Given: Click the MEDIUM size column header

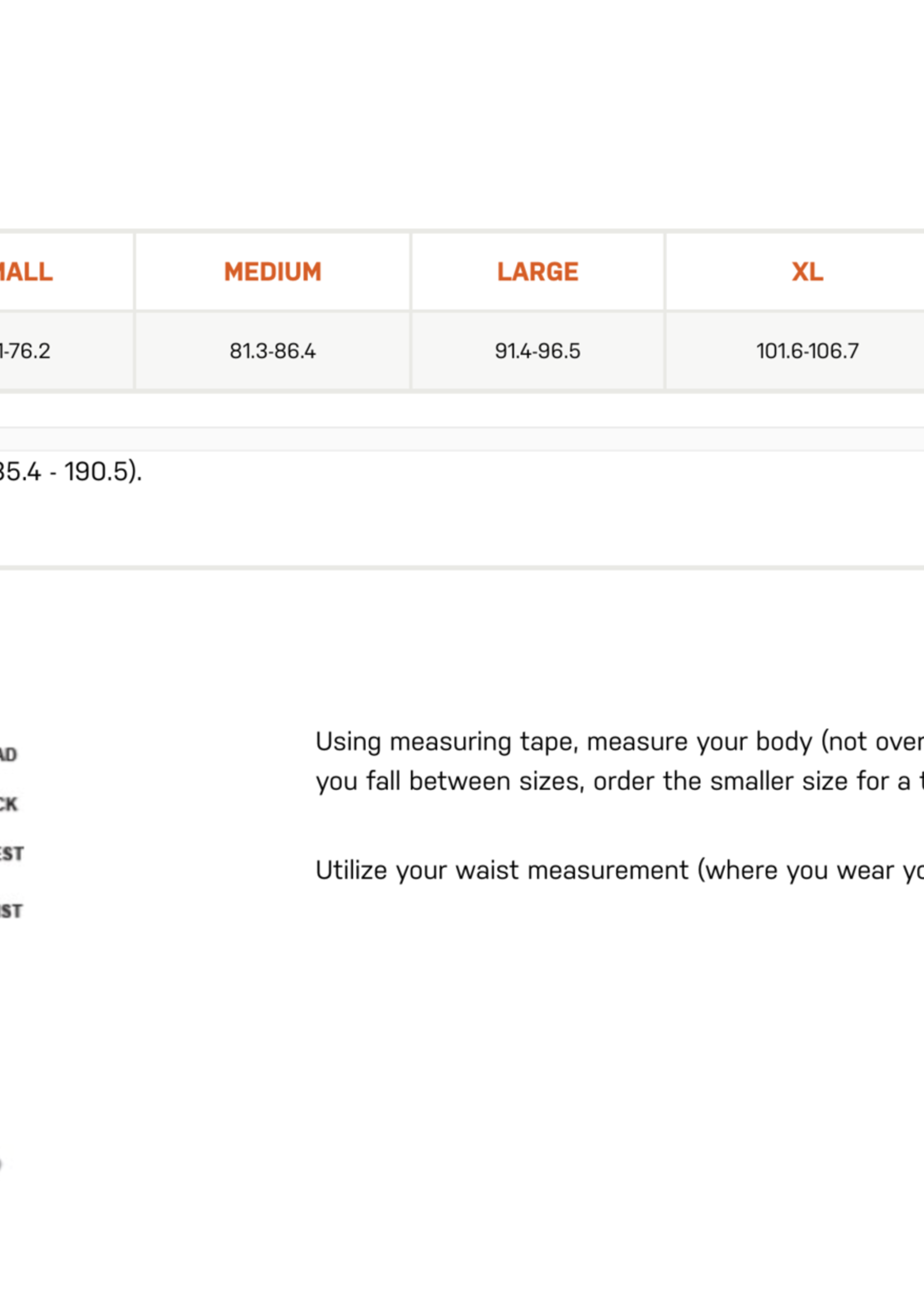Looking at the screenshot, I should (x=272, y=272).
